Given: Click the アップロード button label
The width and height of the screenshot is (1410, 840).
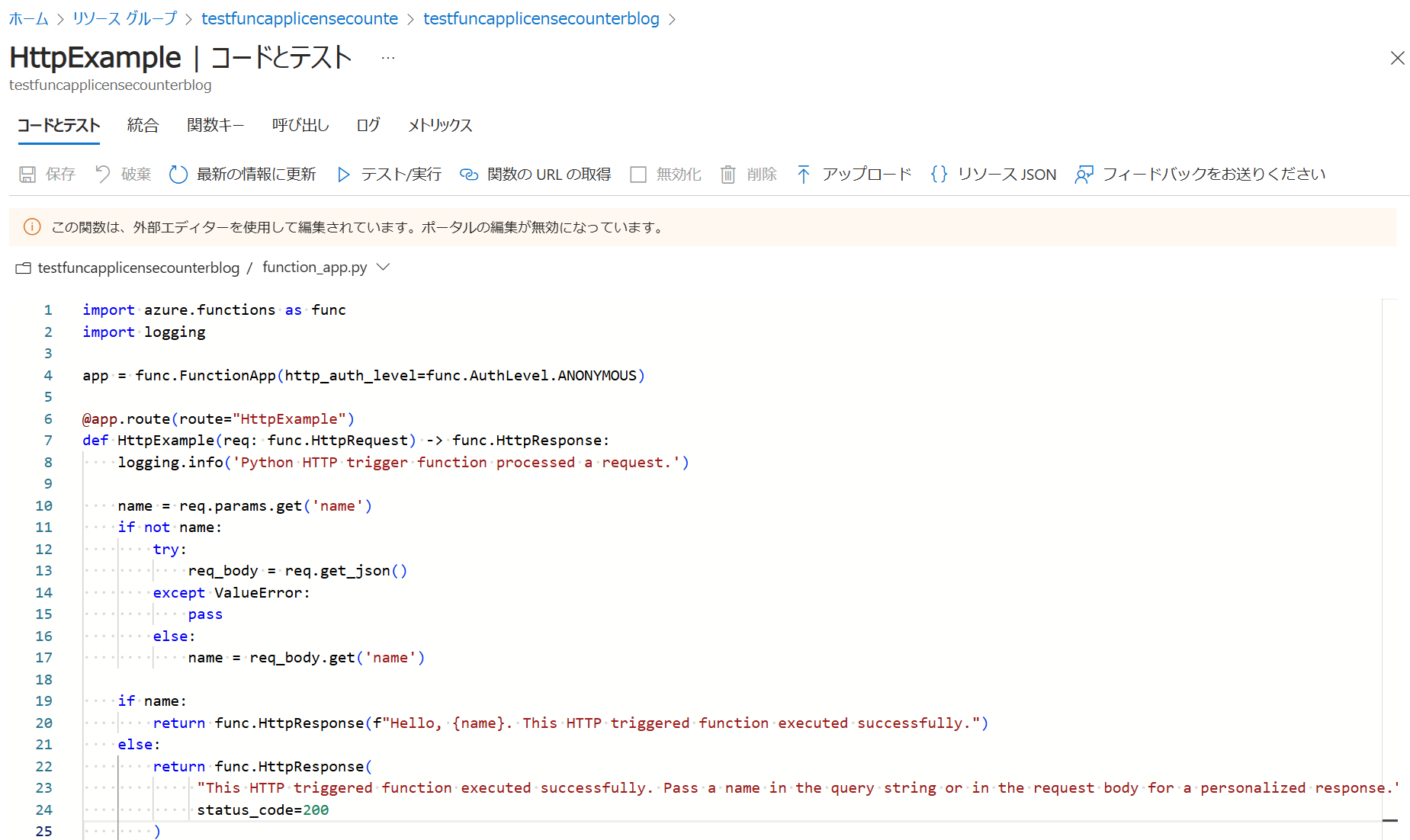Looking at the screenshot, I should (867, 175).
